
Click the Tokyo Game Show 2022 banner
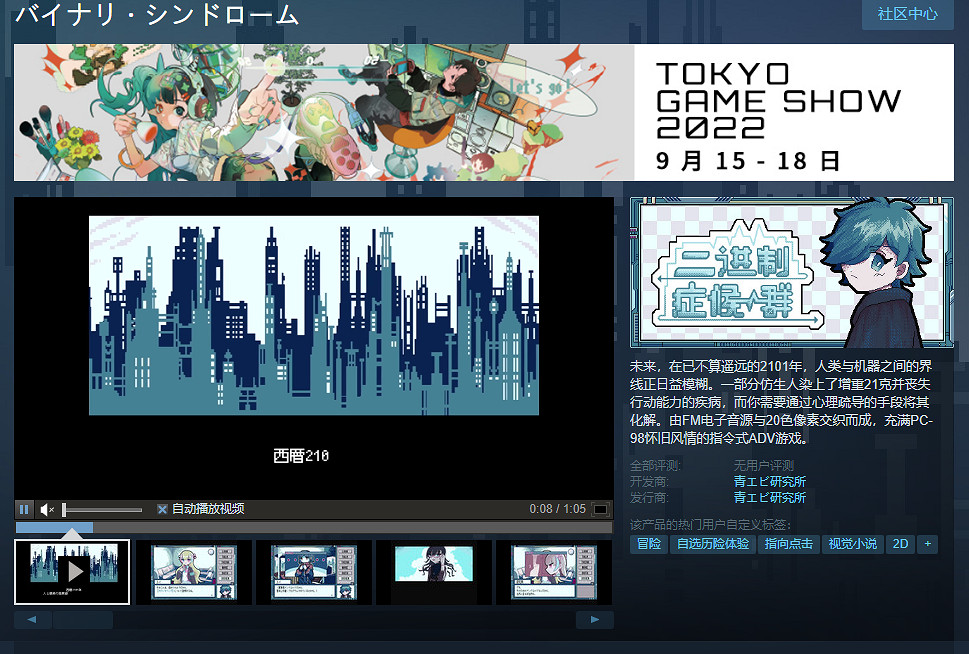[484, 112]
